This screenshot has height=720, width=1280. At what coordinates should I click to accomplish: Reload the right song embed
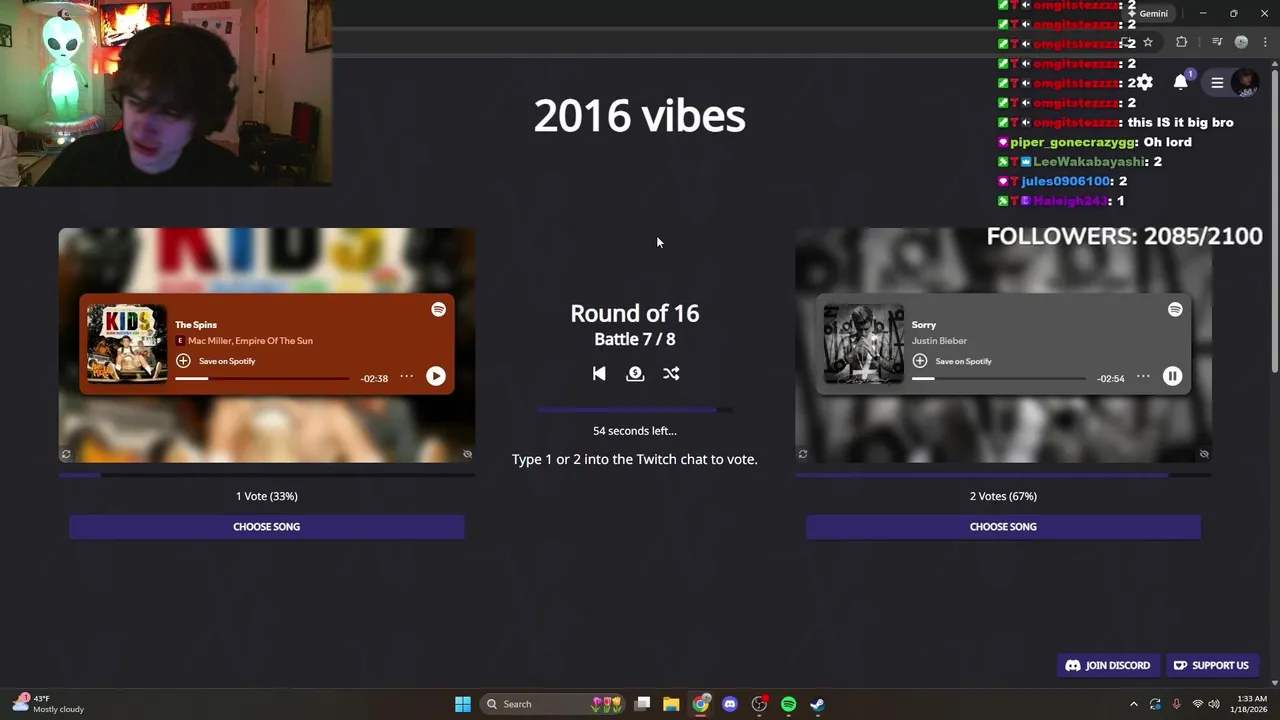coord(802,454)
